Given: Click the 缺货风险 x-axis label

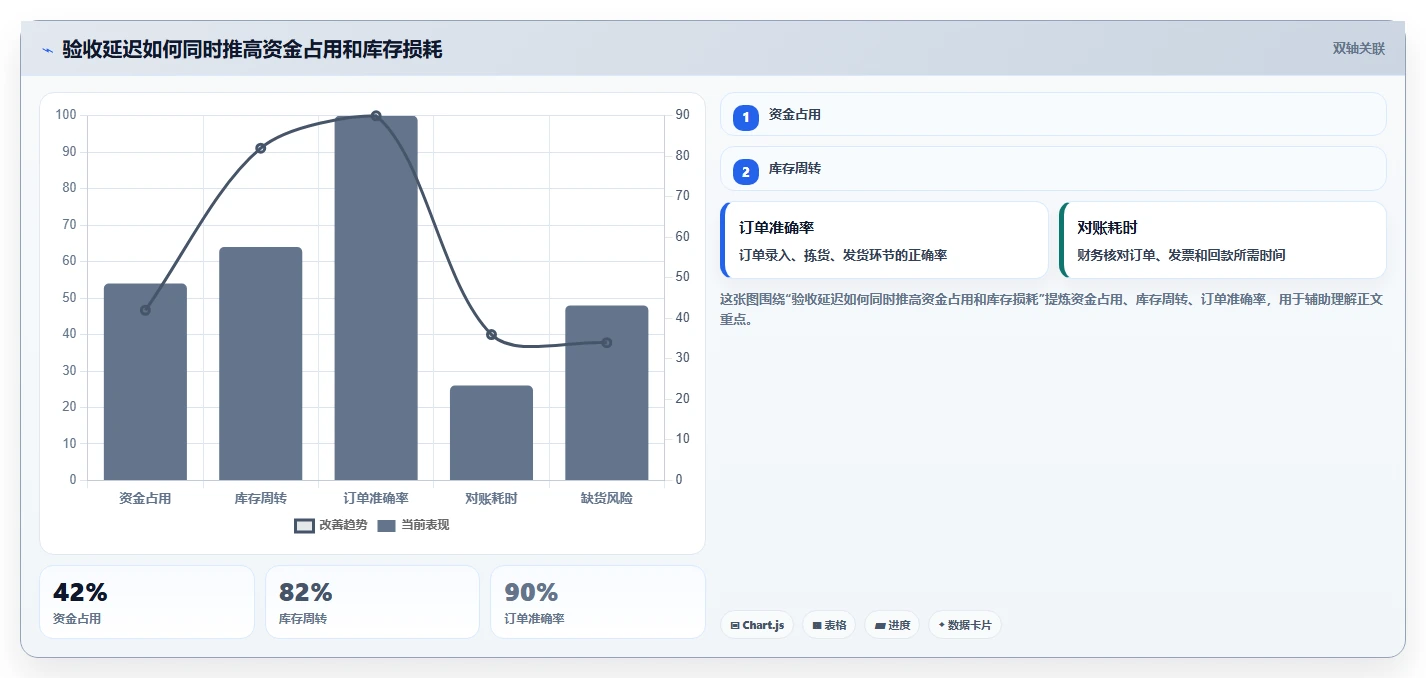Looking at the screenshot, I should (607, 498).
